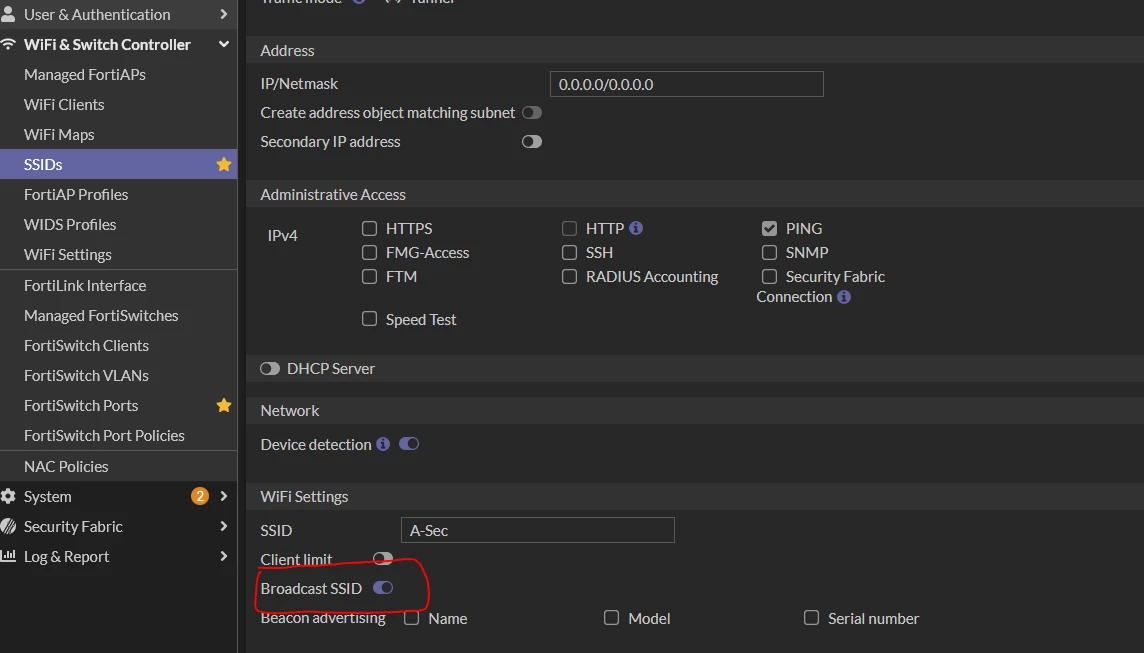Toggle Create address object matching subnet
This screenshot has height=653, width=1144.
click(x=532, y=112)
